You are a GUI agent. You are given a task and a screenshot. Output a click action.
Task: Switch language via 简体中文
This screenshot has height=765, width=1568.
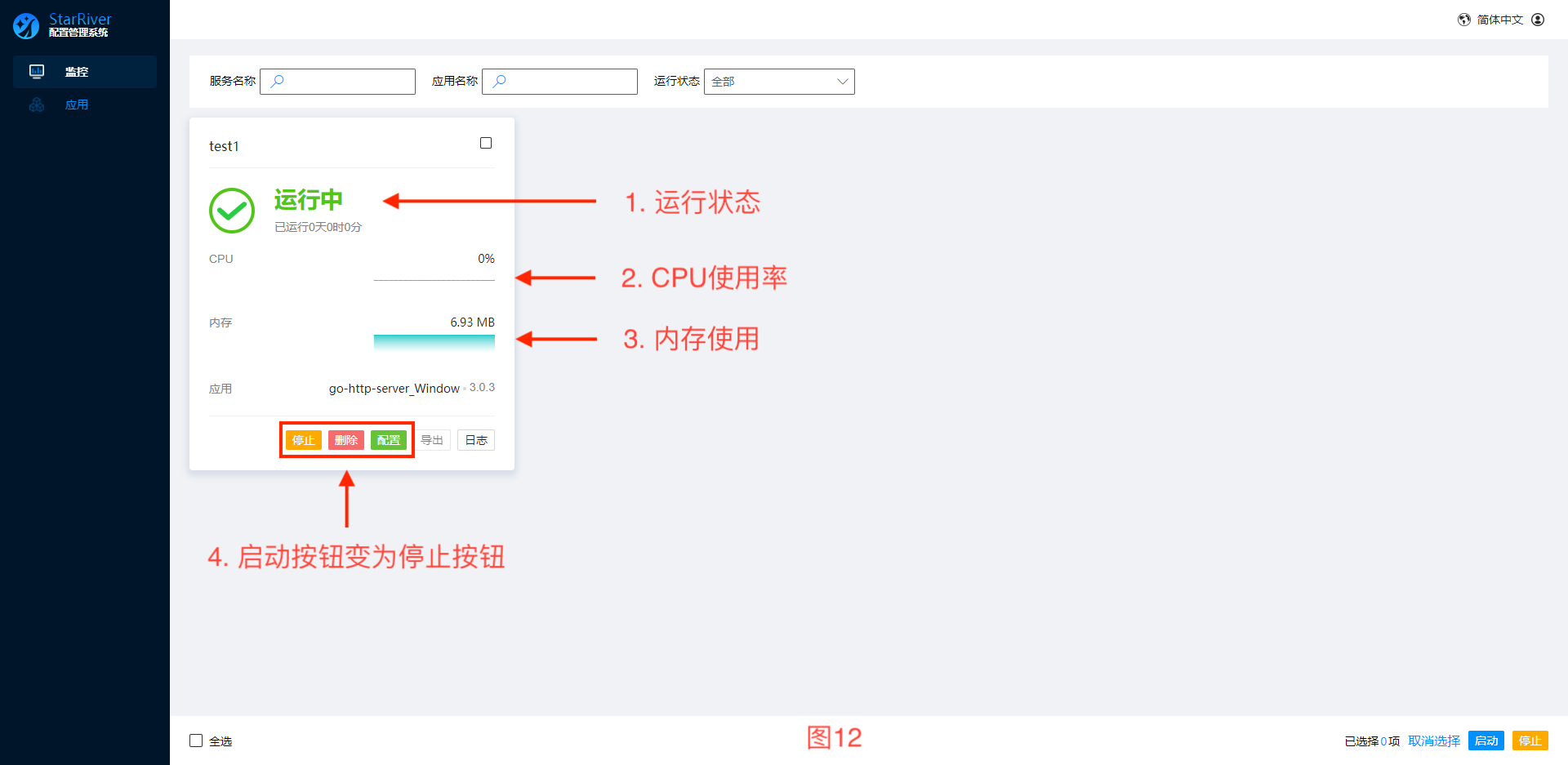pos(1500,20)
